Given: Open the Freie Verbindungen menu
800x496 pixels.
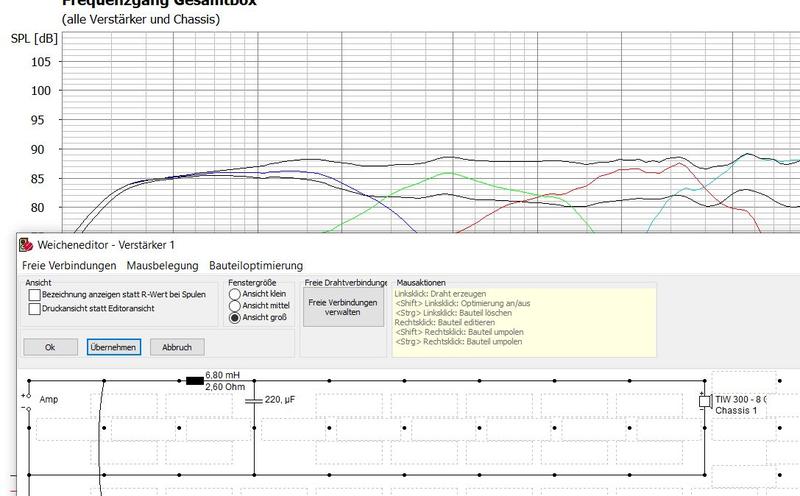Looking at the screenshot, I should point(68,266).
